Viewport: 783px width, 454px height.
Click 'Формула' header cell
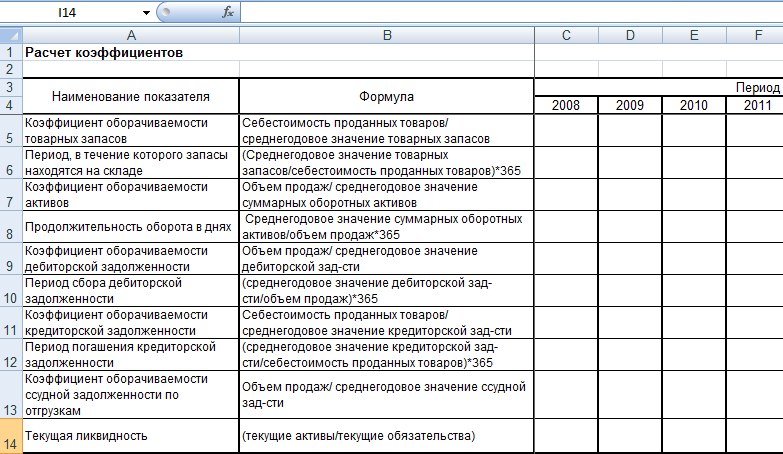(387, 96)
